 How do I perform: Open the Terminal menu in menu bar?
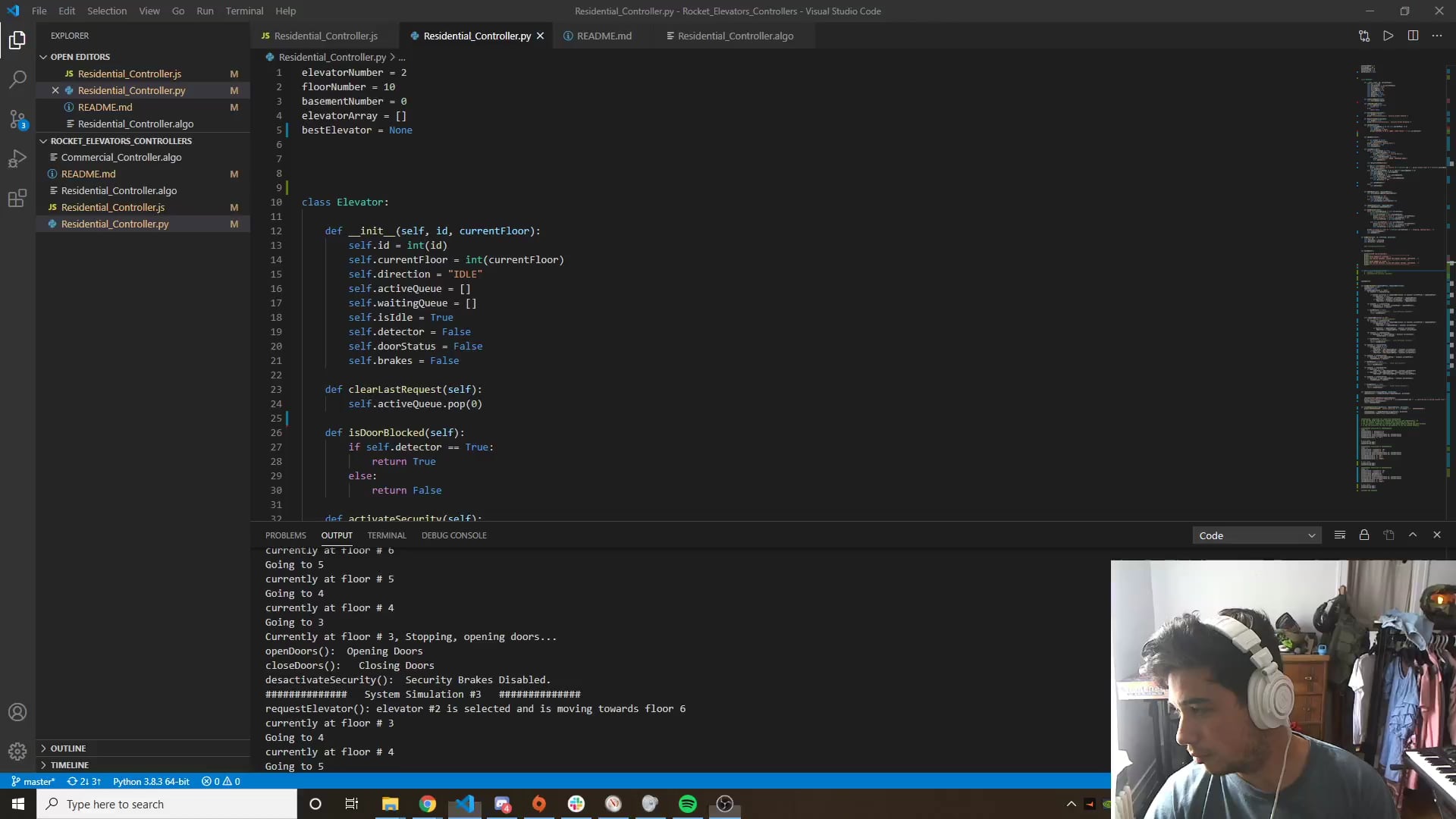[x=244, y=11]
